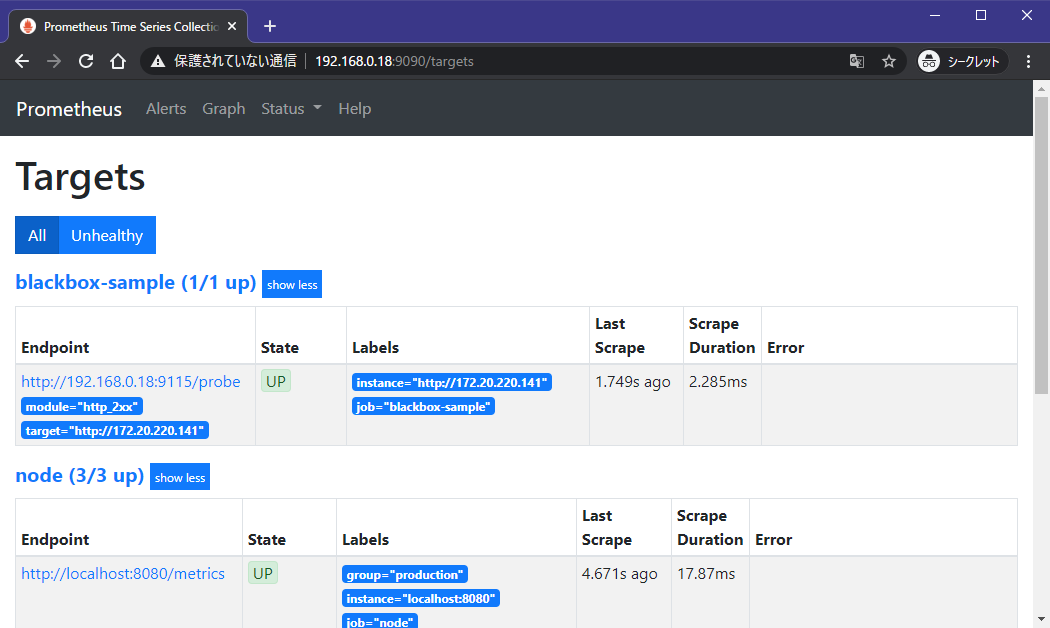Screen dimensions: 1050x628
Task: Open the Help nav item
Action: [x=354, y=108]
